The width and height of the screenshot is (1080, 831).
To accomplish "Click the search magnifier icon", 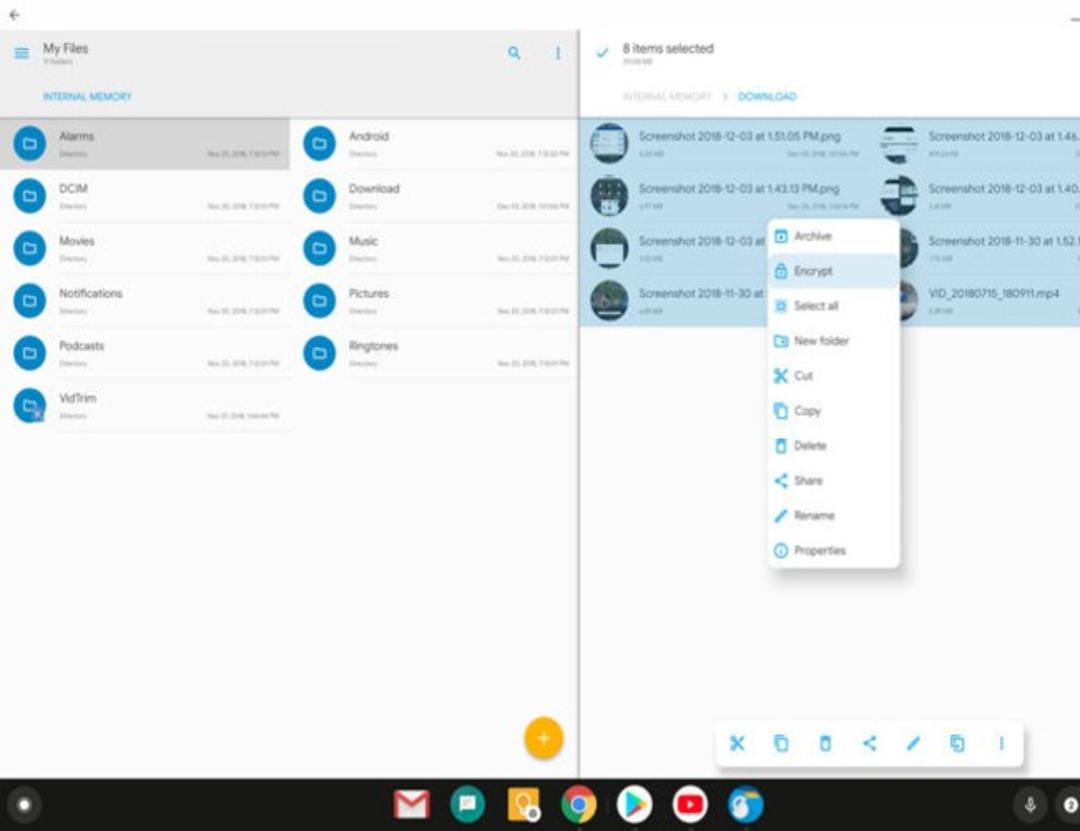I will (514, 53).
